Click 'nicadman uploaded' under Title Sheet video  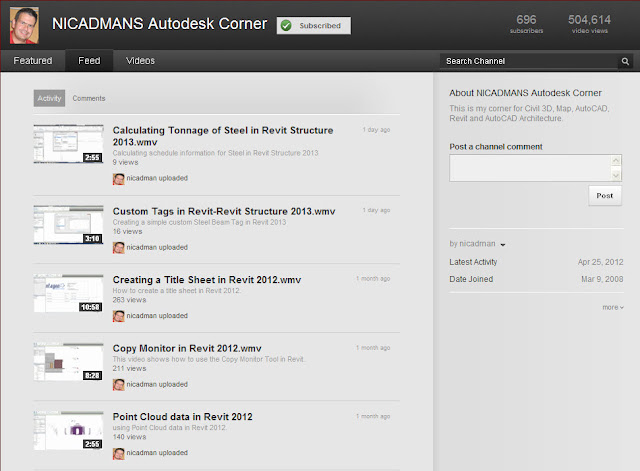[157, 316]
